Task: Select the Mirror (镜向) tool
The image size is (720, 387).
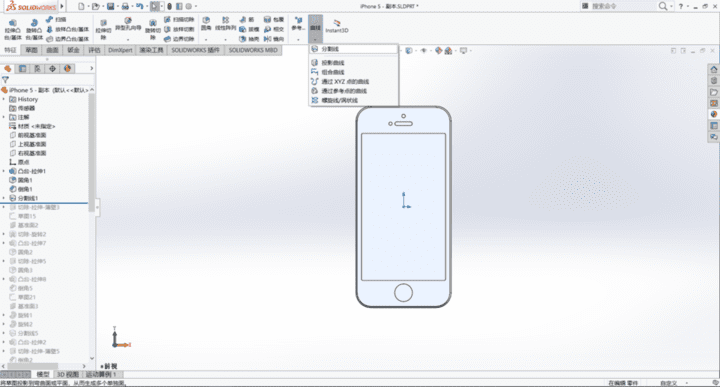Action: point(274,39)
